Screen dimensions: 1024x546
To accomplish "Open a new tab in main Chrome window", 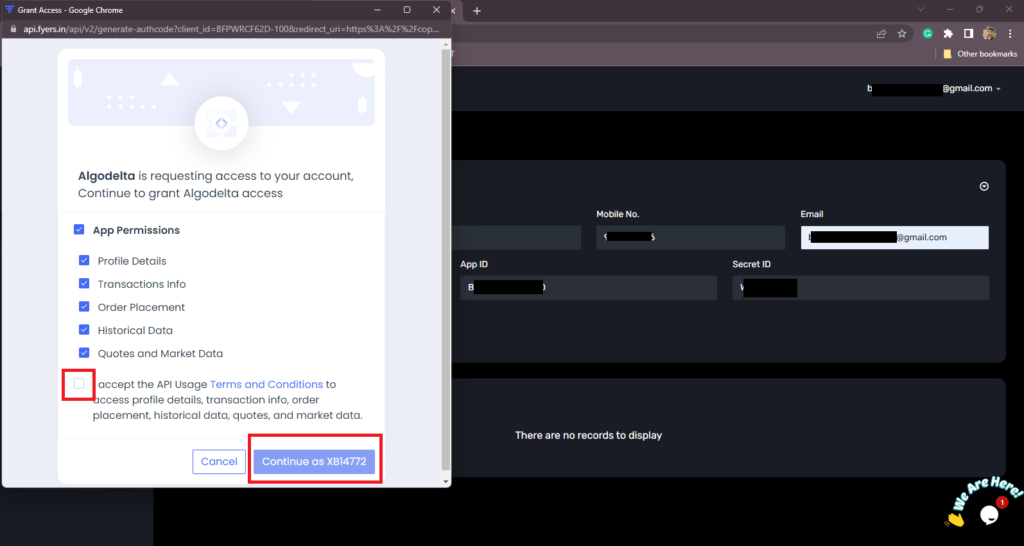I will coord(477,10).
